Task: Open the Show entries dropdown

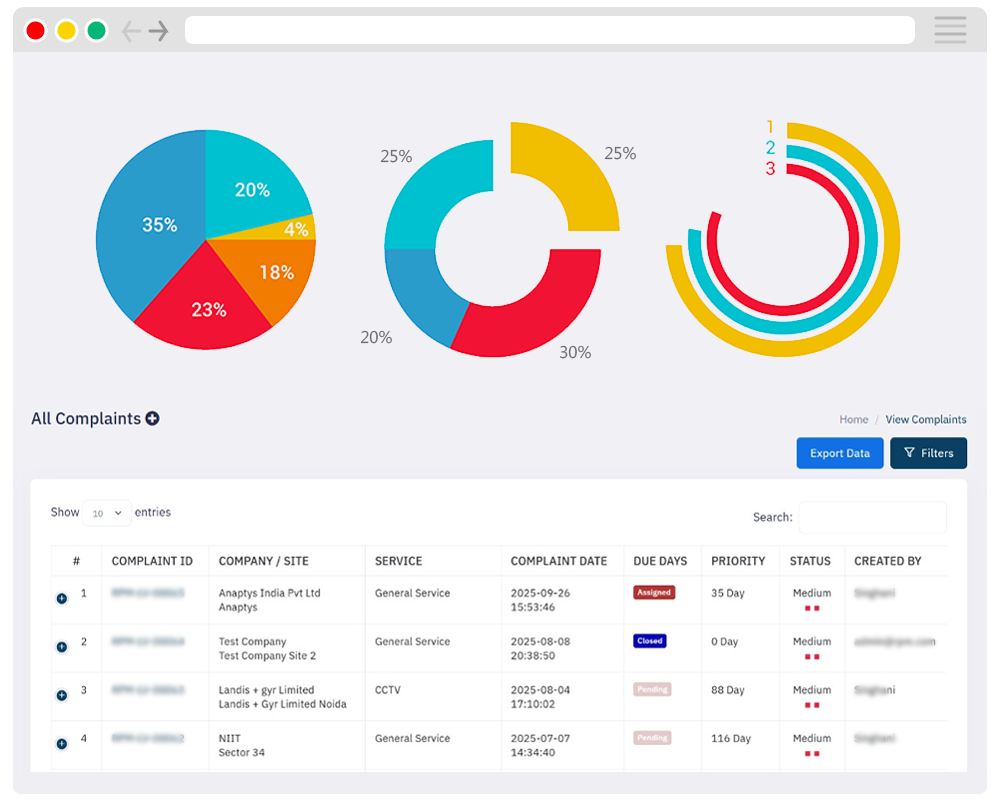Action: point(106,512)
